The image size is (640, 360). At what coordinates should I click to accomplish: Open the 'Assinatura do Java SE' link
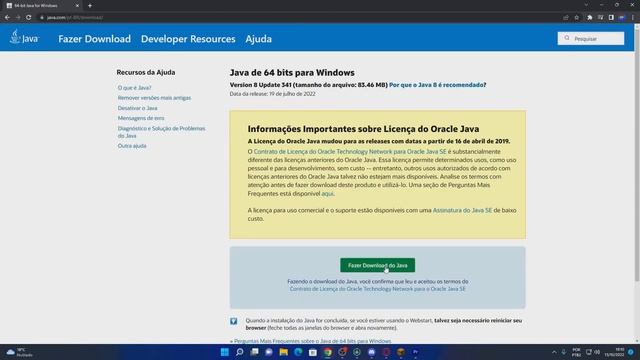(462, 210)
